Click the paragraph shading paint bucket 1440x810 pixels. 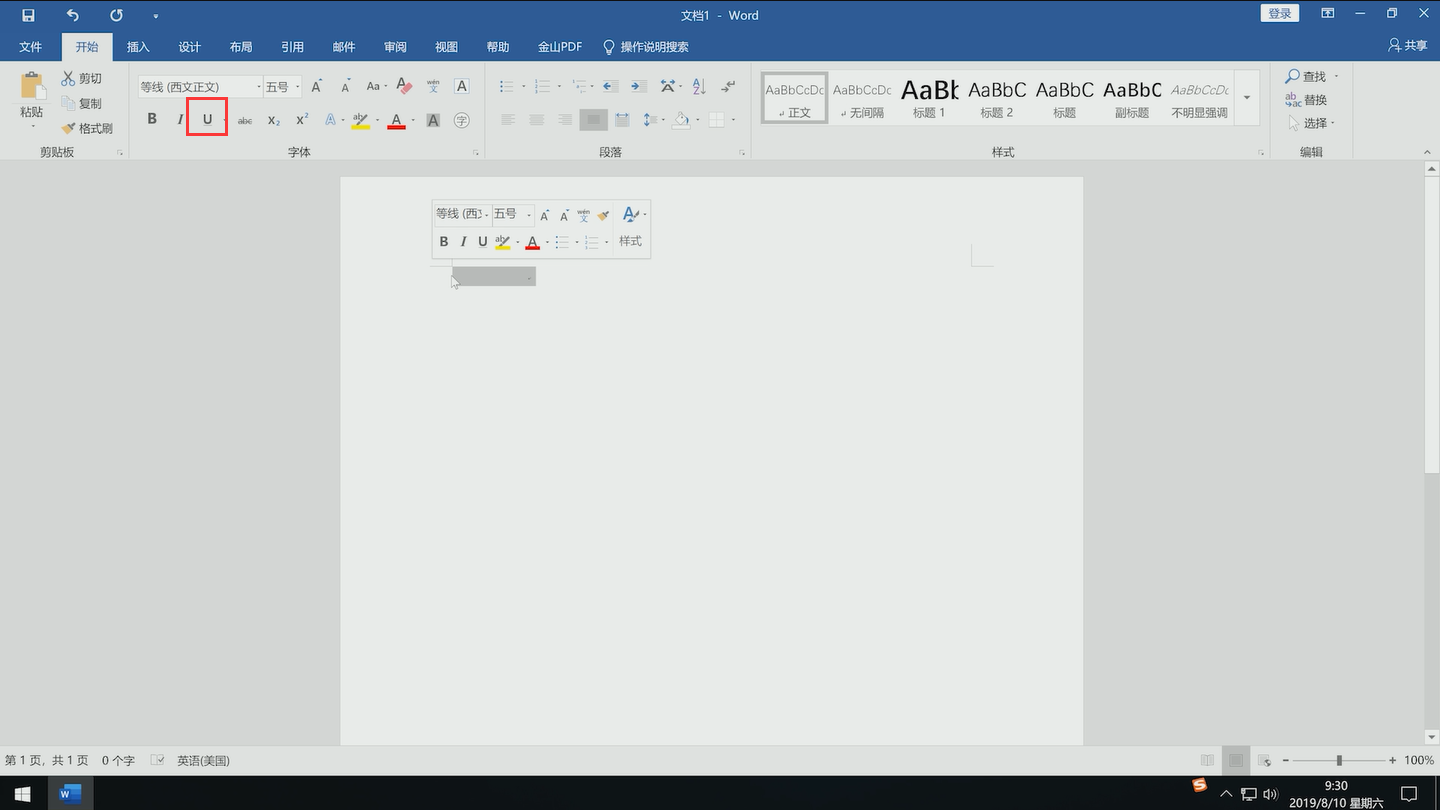(x=681, y=120)
